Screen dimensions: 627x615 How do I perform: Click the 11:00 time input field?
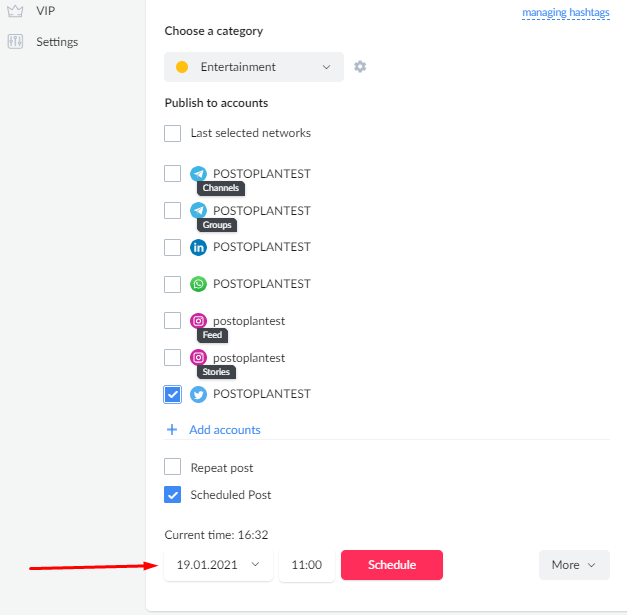pyautogui.click(x=307, y=565)
